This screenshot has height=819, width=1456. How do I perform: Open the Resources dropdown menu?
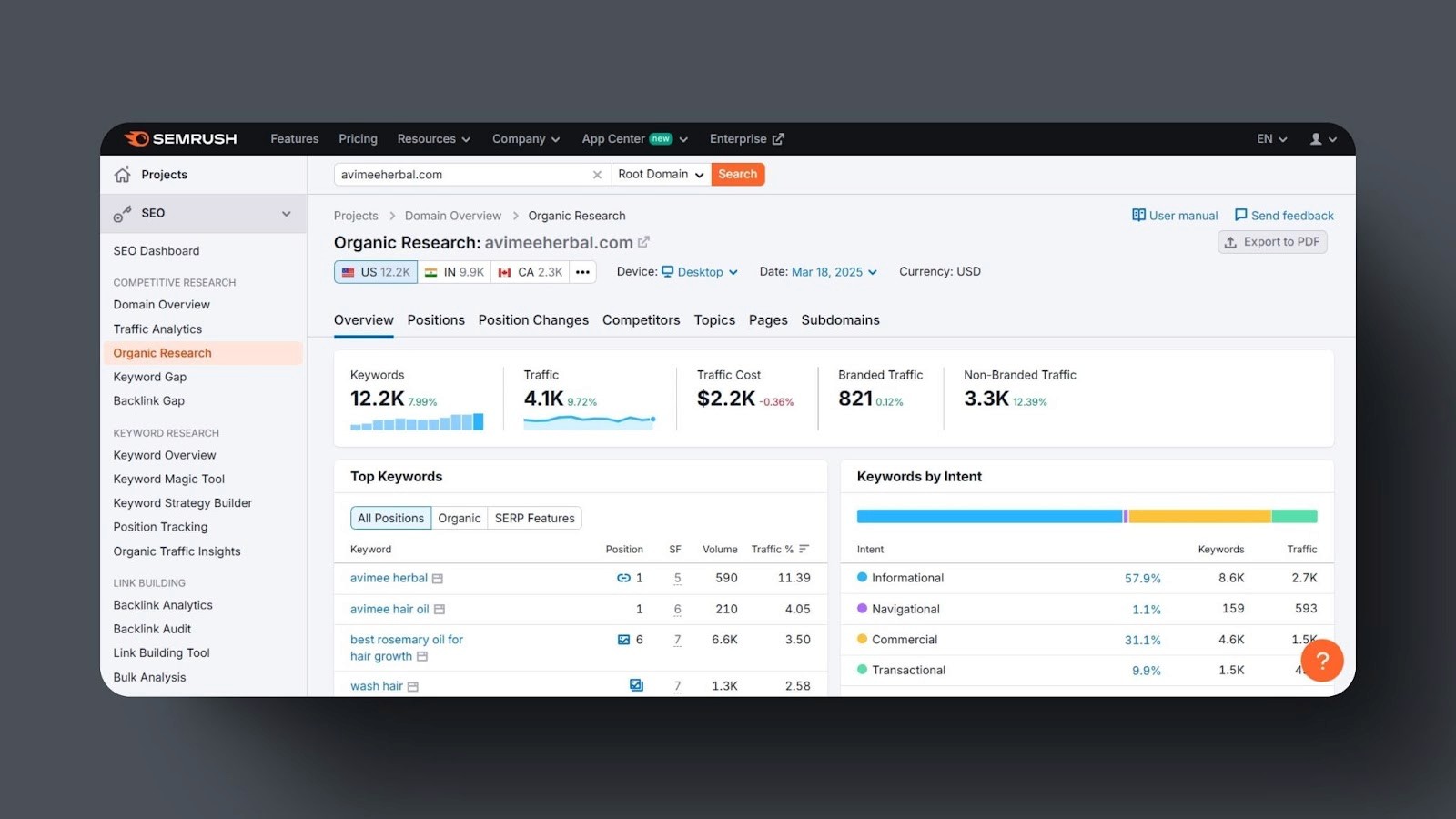(434, 139)
